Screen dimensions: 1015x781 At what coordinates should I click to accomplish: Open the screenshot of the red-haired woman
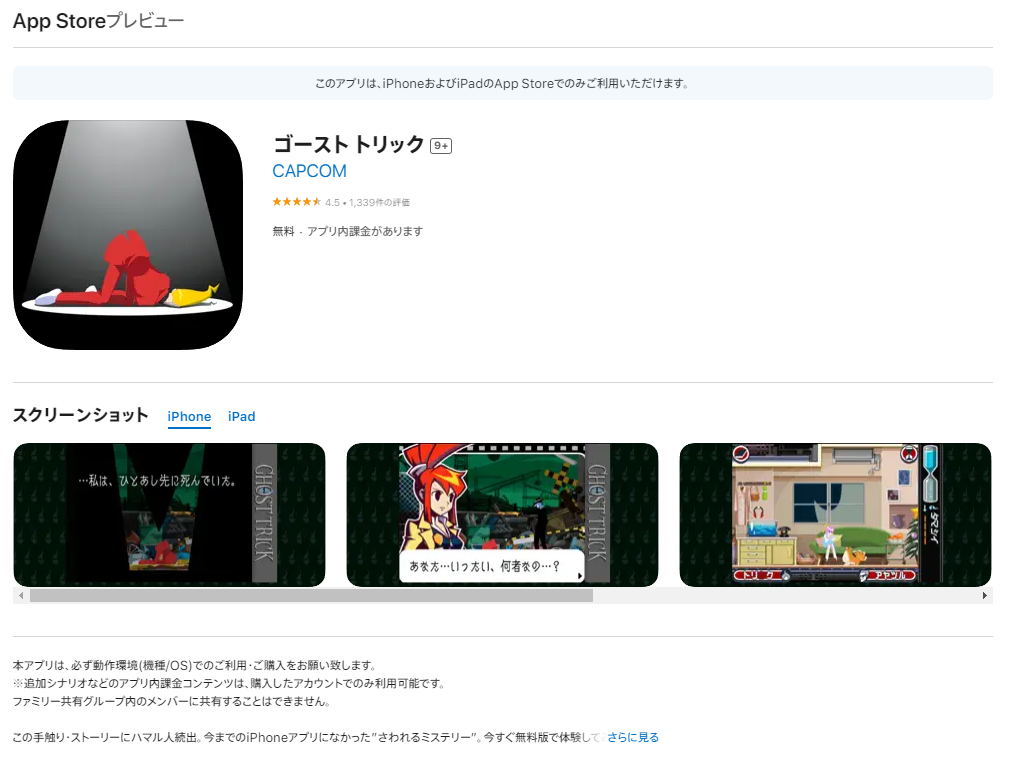click(502, 514)
